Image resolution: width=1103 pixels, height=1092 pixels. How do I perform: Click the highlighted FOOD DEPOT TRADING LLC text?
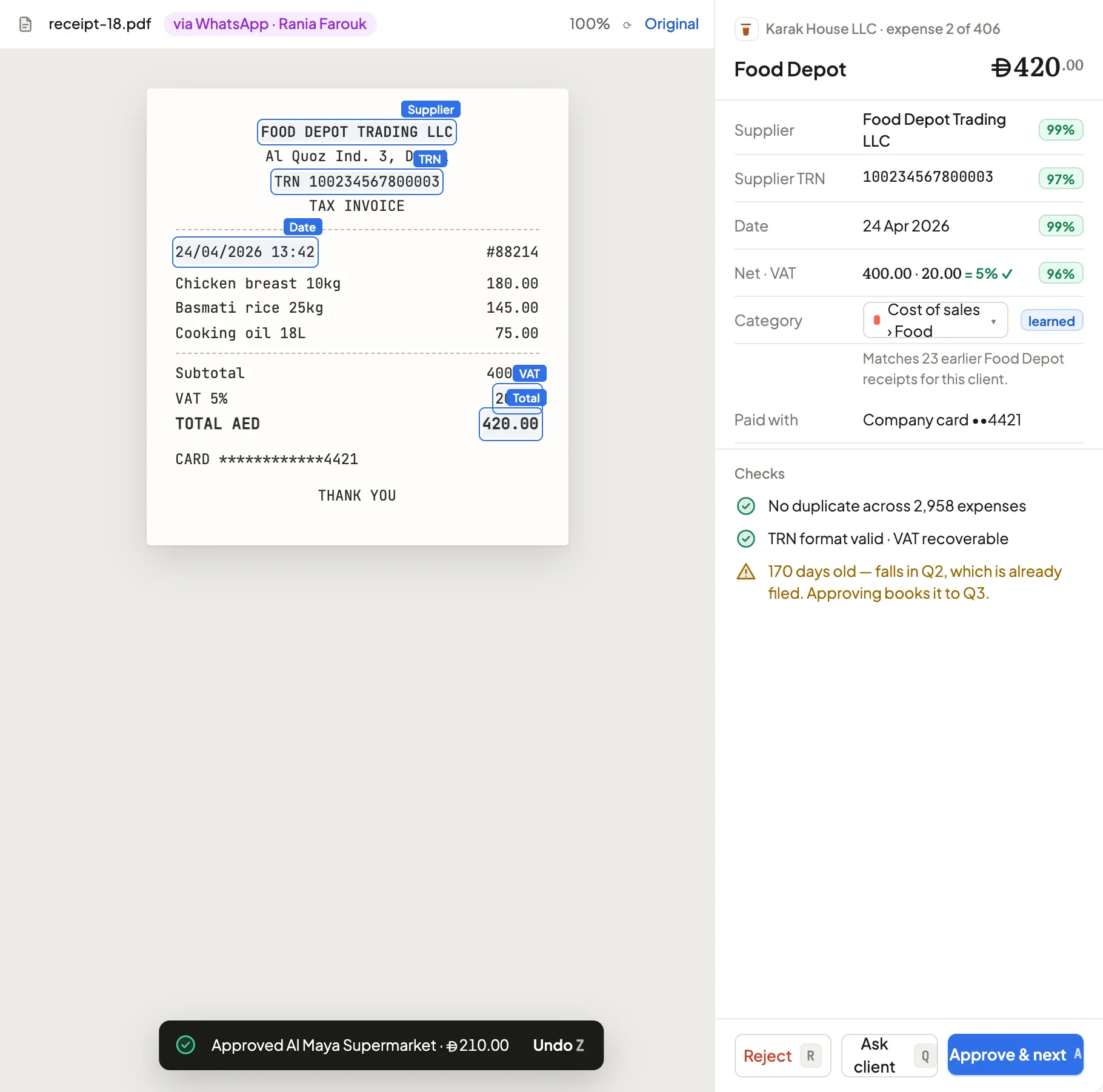click(357, 132)
